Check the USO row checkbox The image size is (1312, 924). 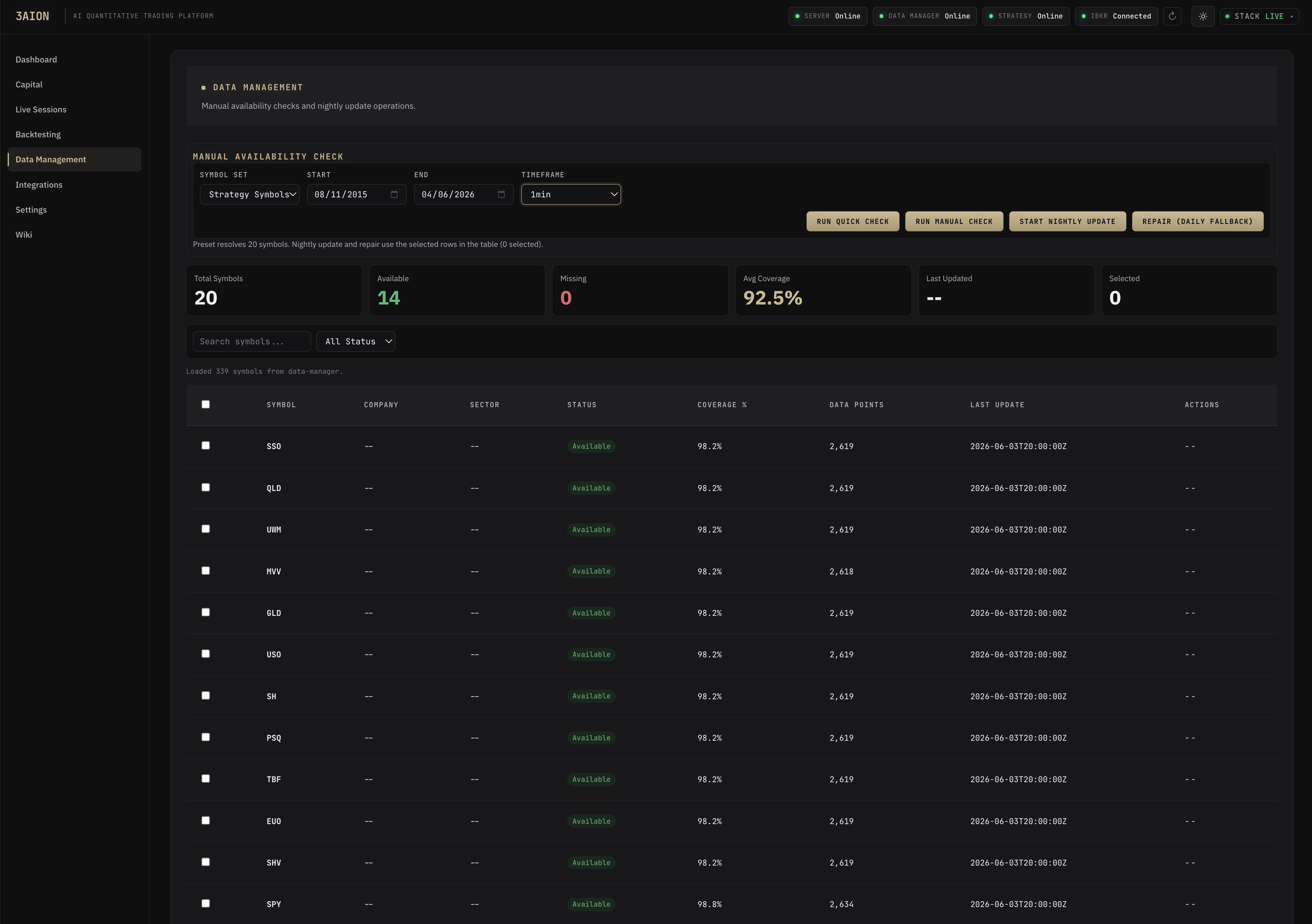click(206, 654)
